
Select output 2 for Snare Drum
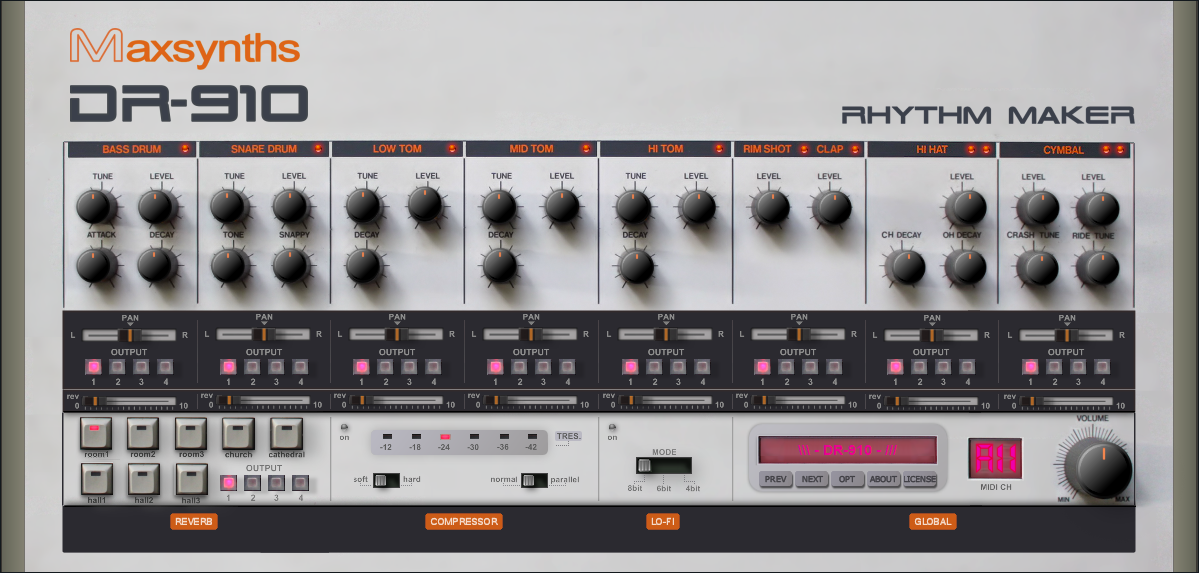(252, 367)
